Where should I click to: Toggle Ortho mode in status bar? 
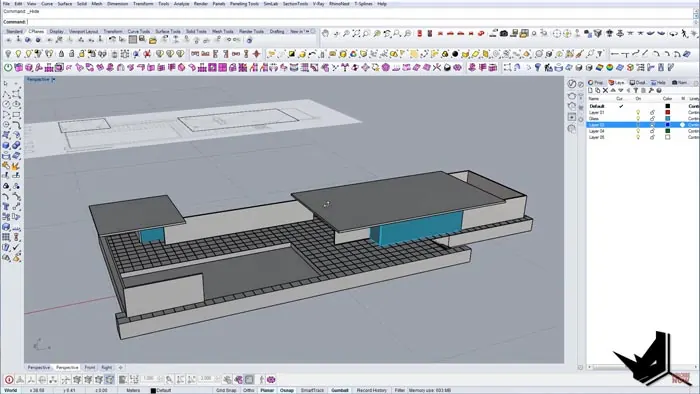click(x=249, y=390)
